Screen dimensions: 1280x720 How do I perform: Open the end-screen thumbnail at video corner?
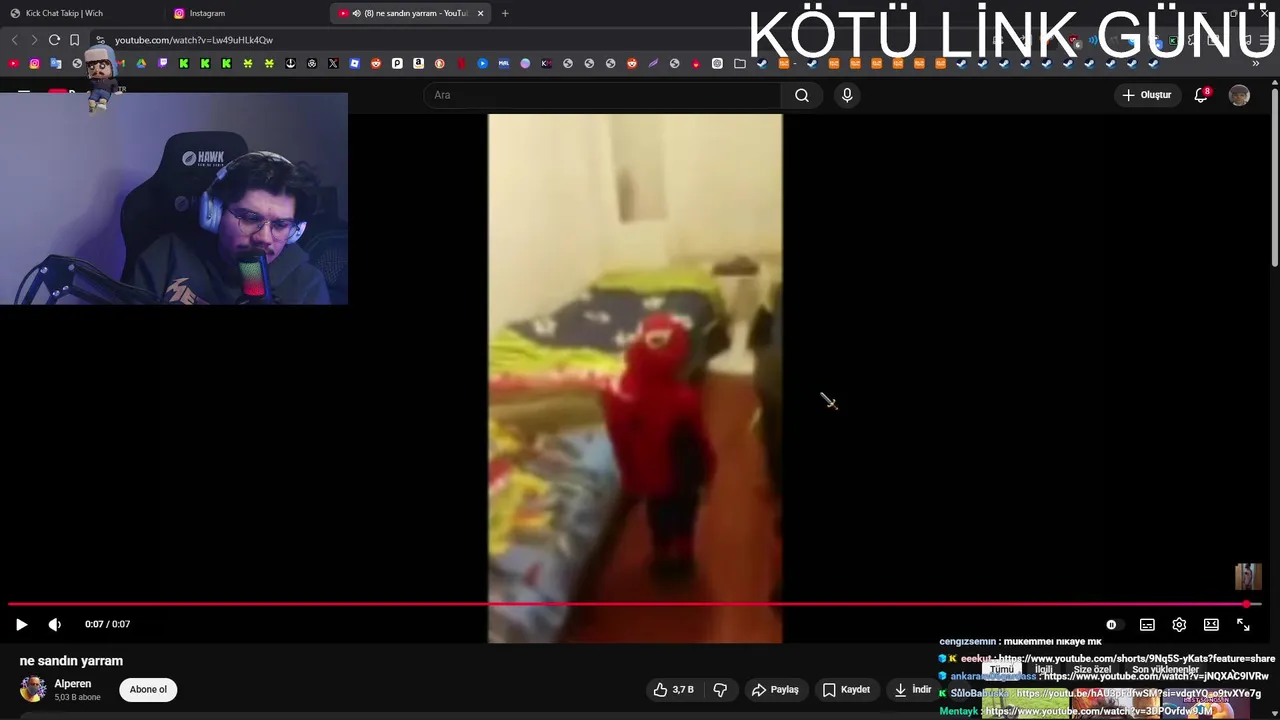[x=1247, y=577]
